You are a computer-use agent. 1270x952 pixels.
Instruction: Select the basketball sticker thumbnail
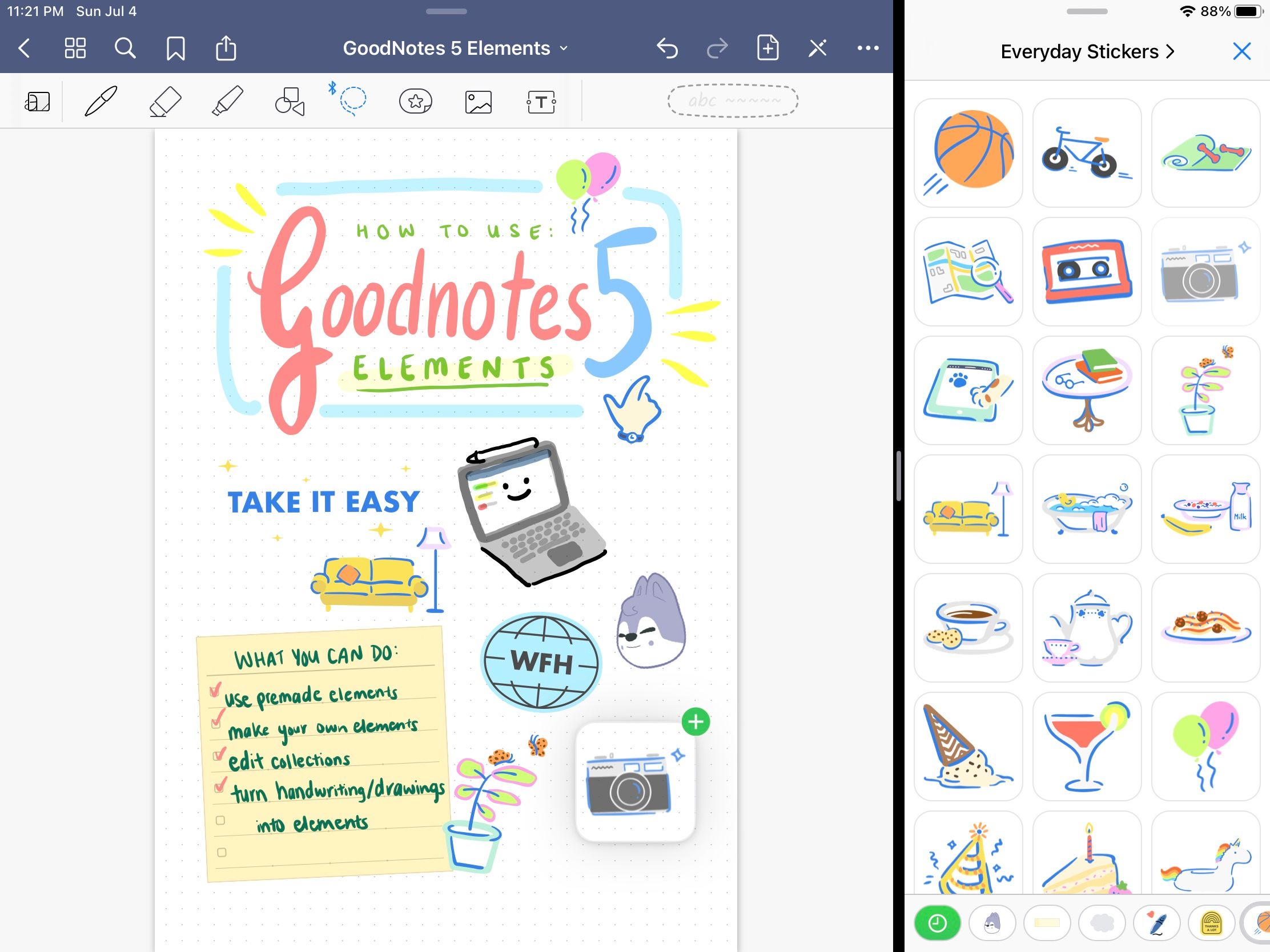pos(968,152)
